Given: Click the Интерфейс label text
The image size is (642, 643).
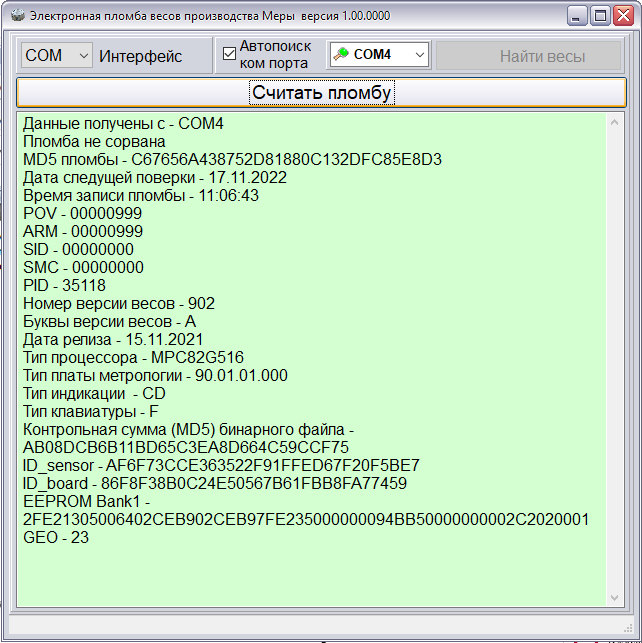Looking at the screenshot, I should coord(140,56).
